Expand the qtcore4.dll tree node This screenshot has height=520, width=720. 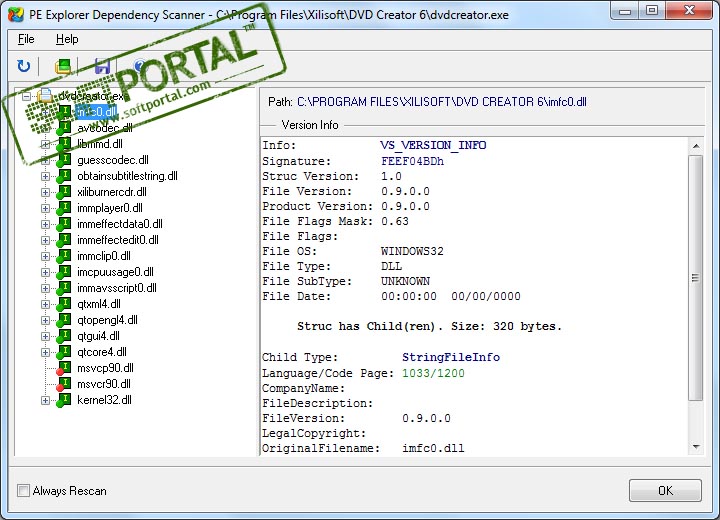(x=45, y=352)
